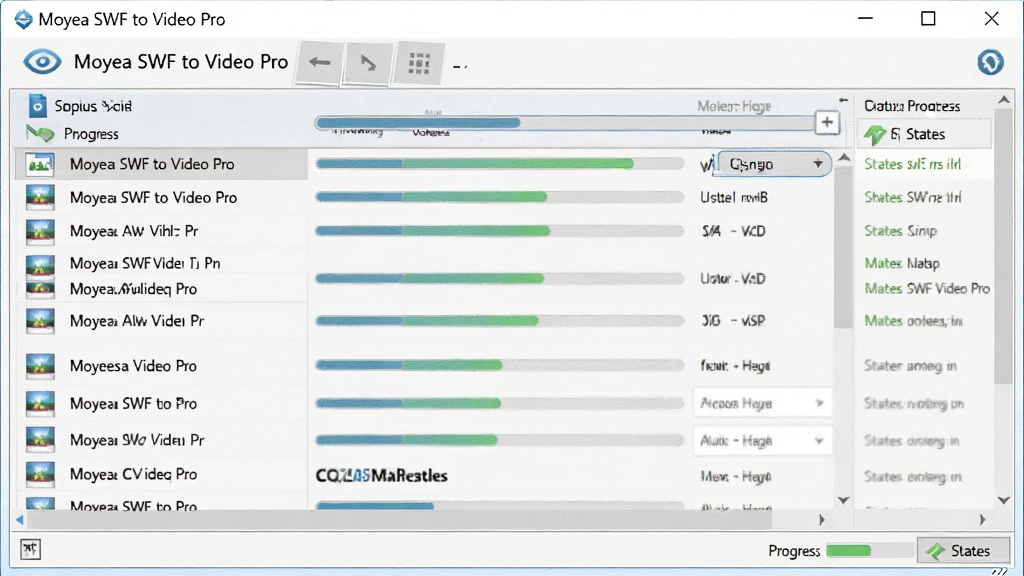This screenshot has width=1024, height=576.
Task: Click left arrow of horizontal scrollbar
Action: coord(20,520)
